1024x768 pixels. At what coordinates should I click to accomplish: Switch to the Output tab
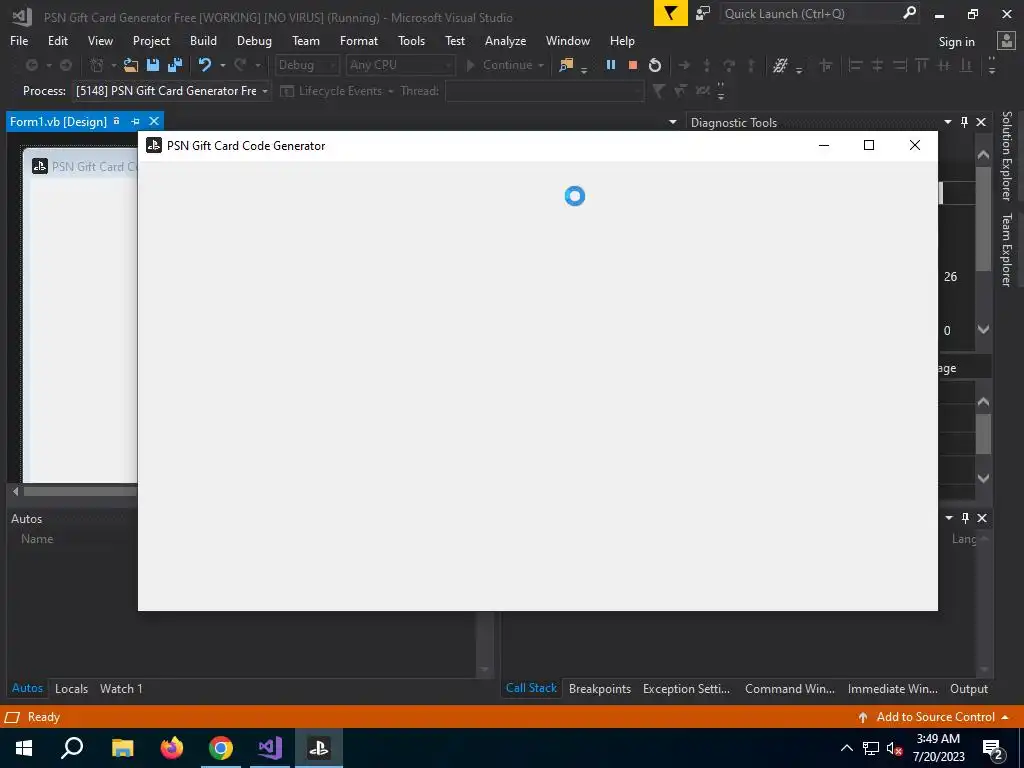coord(968,688)
